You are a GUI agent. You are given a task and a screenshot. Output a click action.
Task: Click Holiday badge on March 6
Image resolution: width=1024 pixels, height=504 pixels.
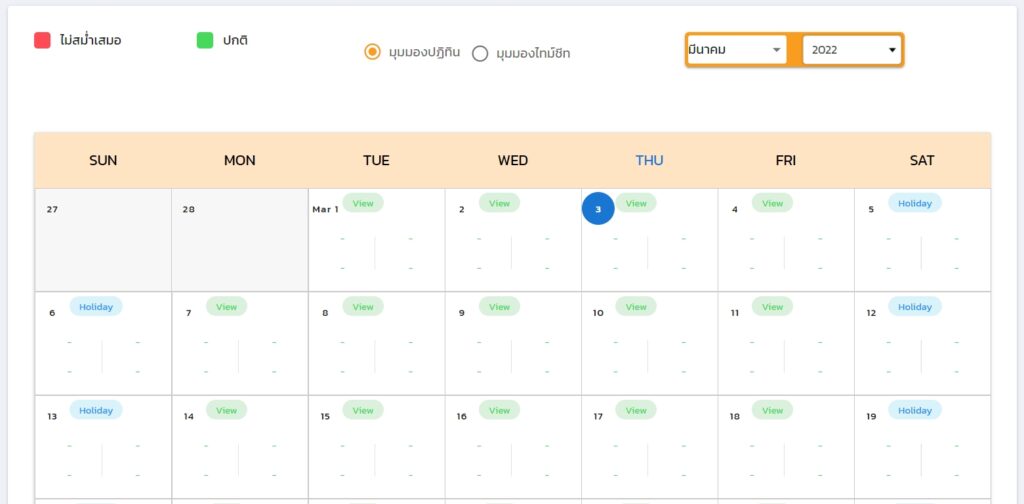click(96, 307)
